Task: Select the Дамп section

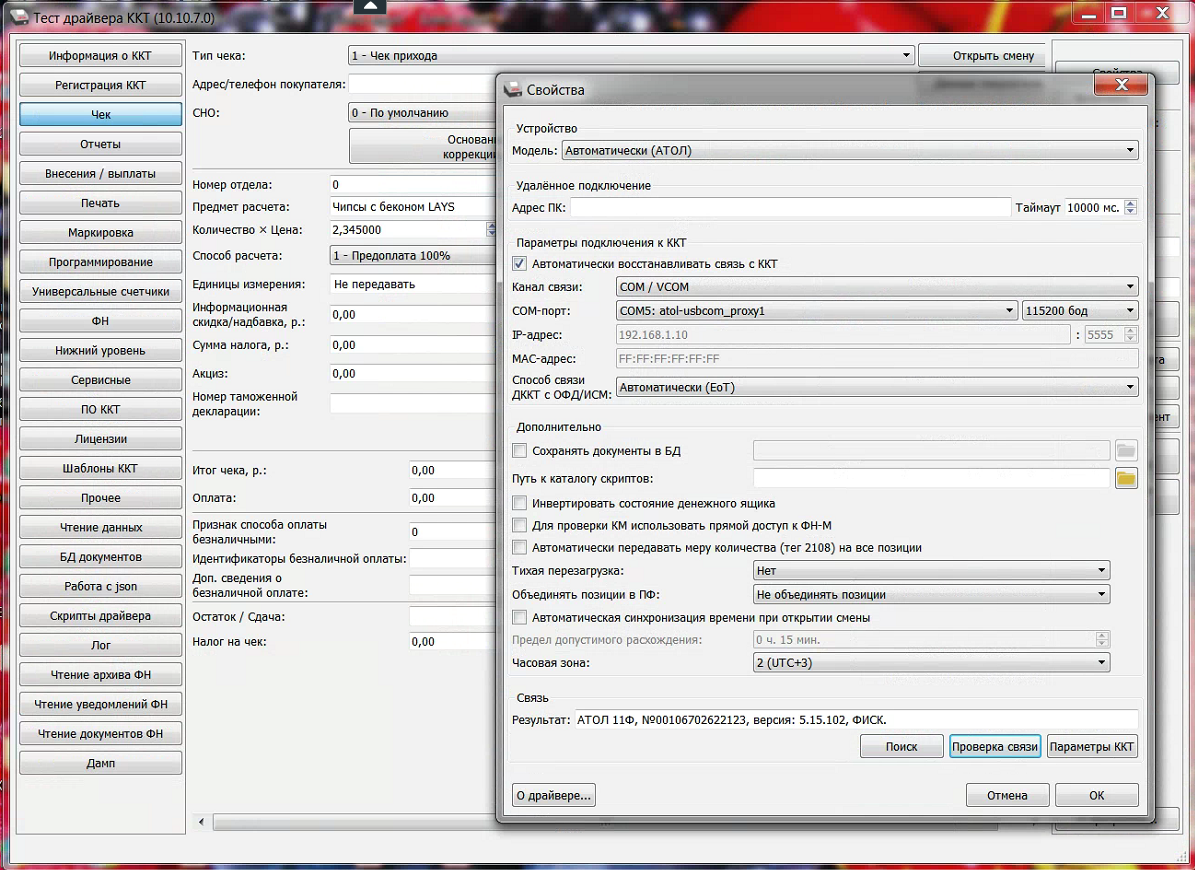Action: click(101, 763)
